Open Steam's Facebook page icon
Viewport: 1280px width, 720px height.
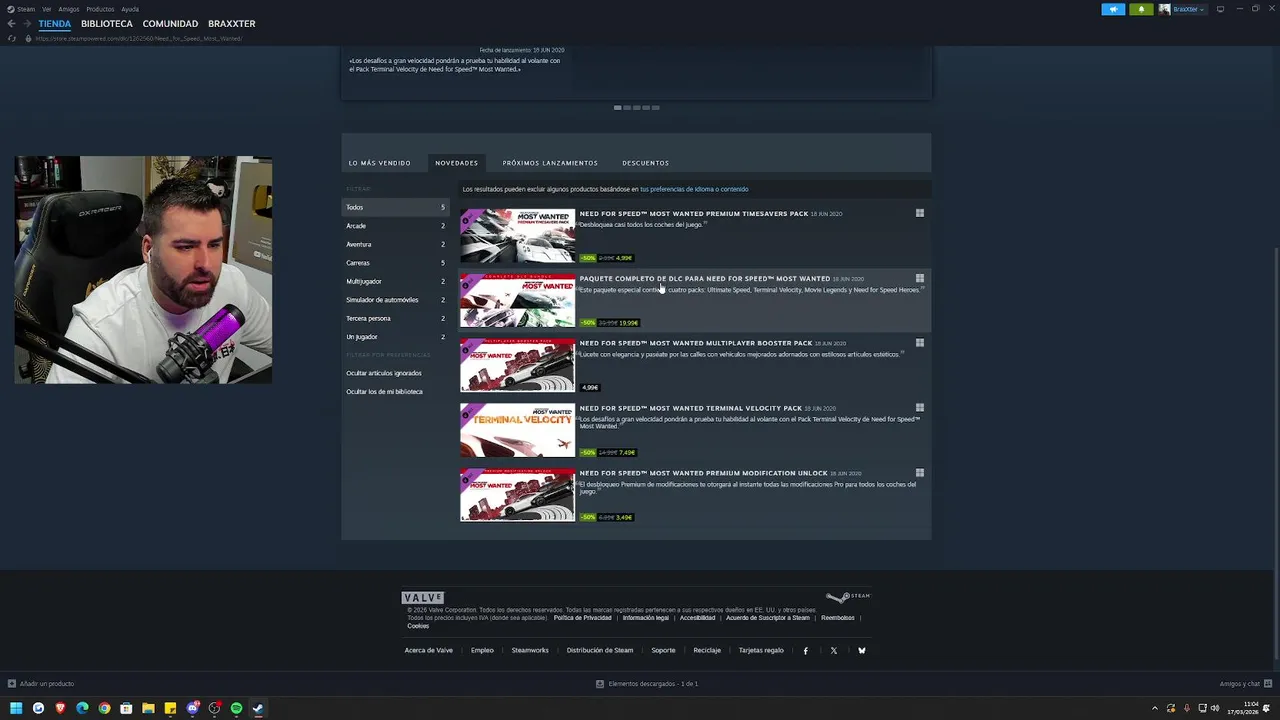click(806, 651)
